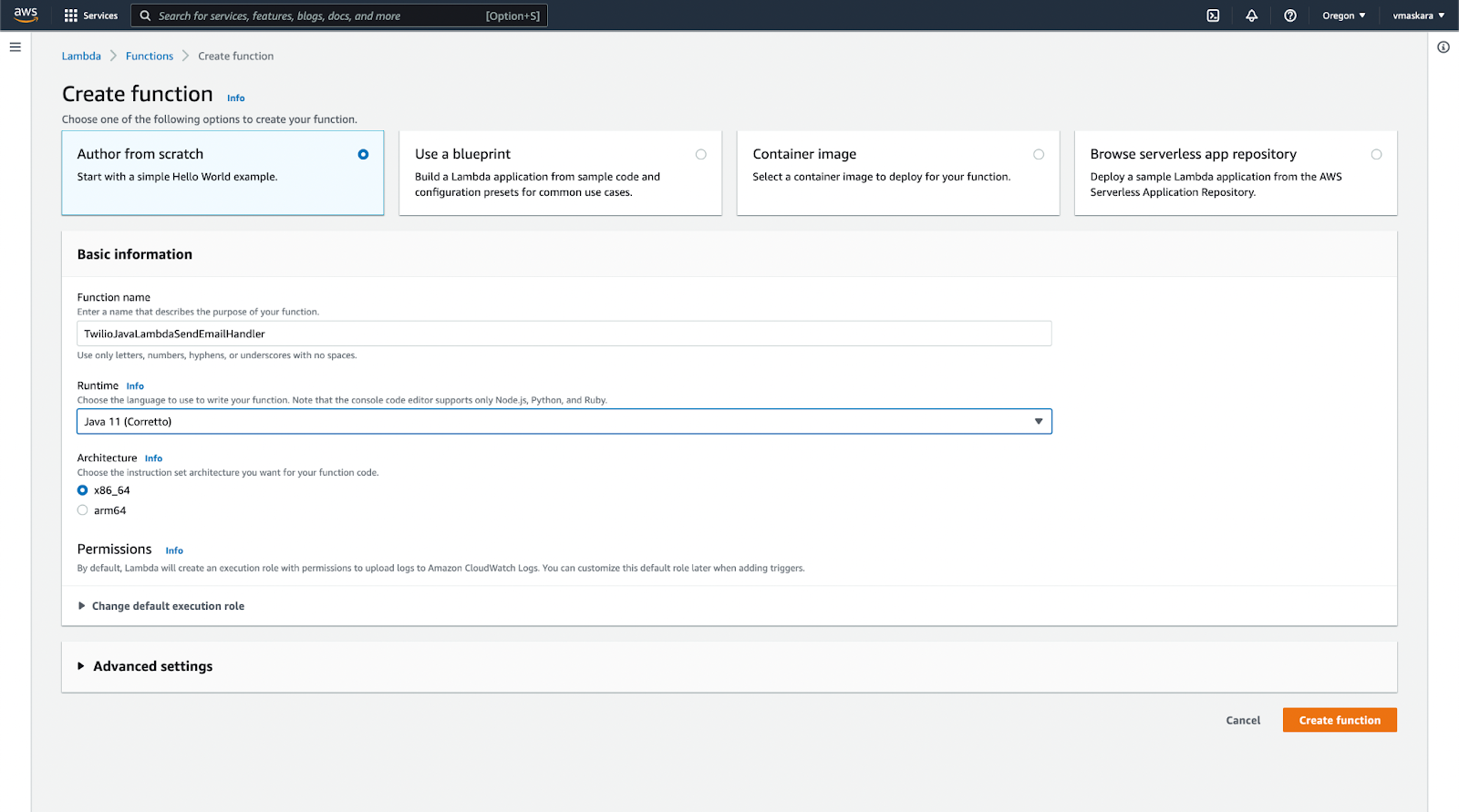Open the vmaskara account menu
The height and width of the screenshot is (812, 1459).
1418,15
